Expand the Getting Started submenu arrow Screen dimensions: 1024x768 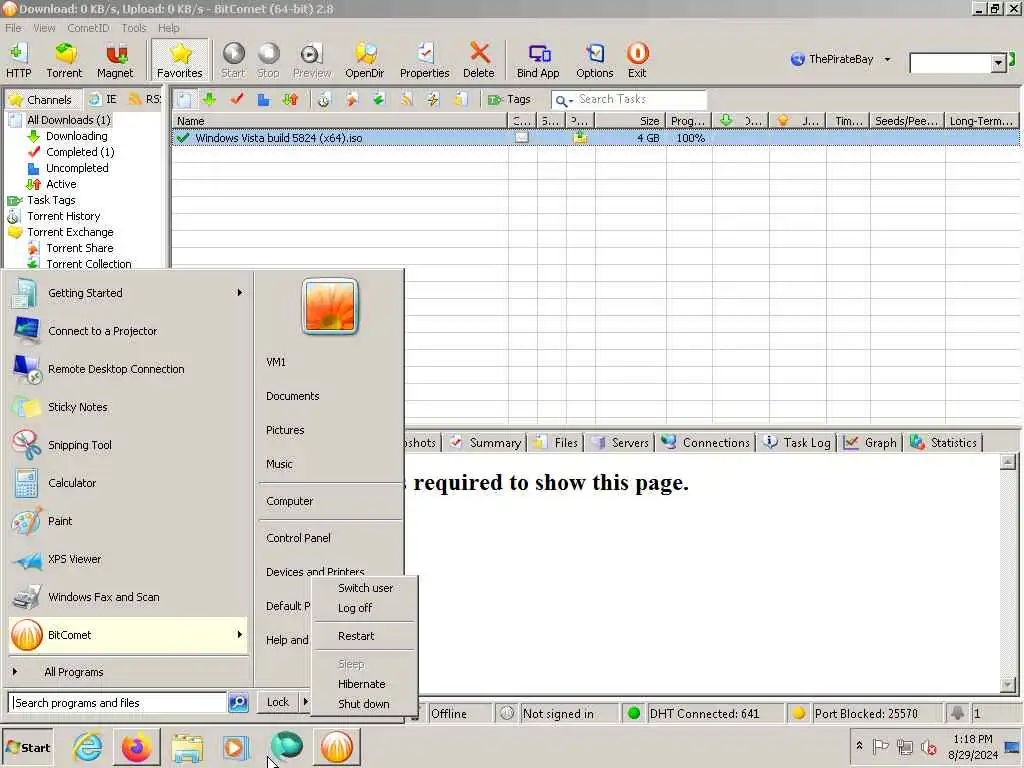pos(240,293)
